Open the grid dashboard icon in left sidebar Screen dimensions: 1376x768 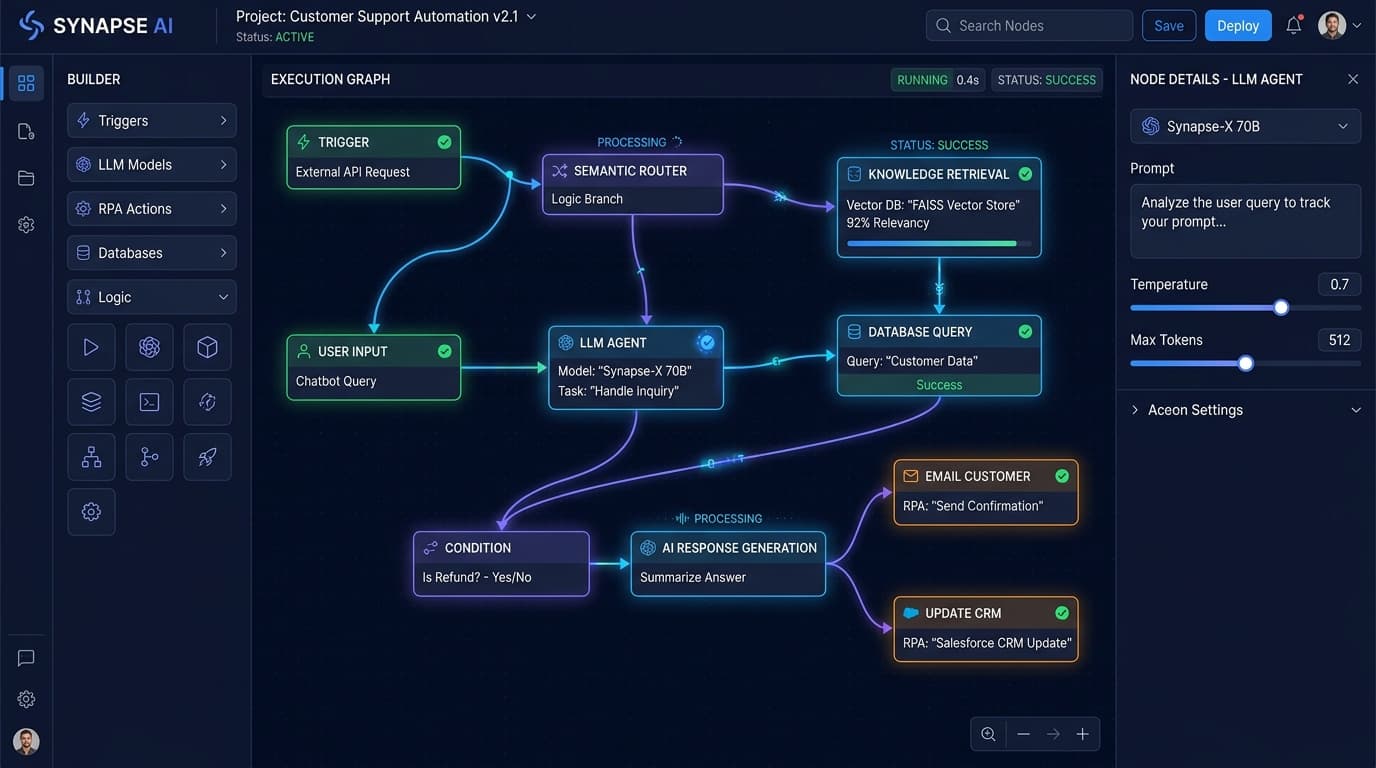26,83
